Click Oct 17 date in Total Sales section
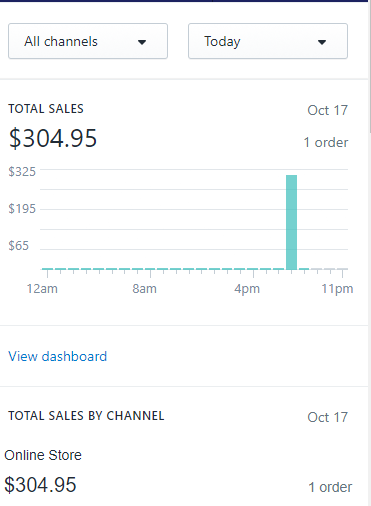This screenshot has width=371, height=506. coord(328,110)
